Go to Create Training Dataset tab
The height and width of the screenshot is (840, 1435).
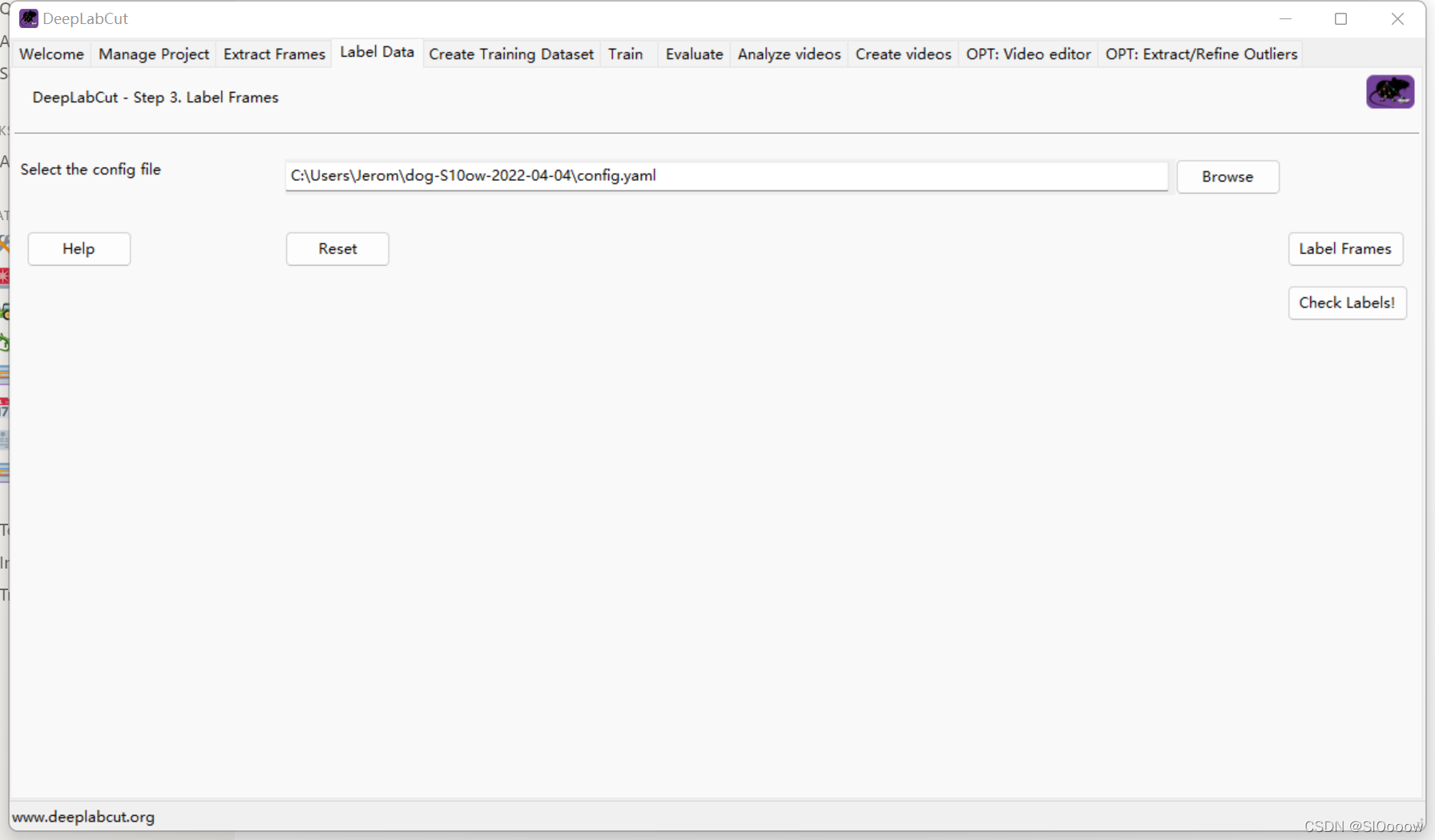point(511,54)
